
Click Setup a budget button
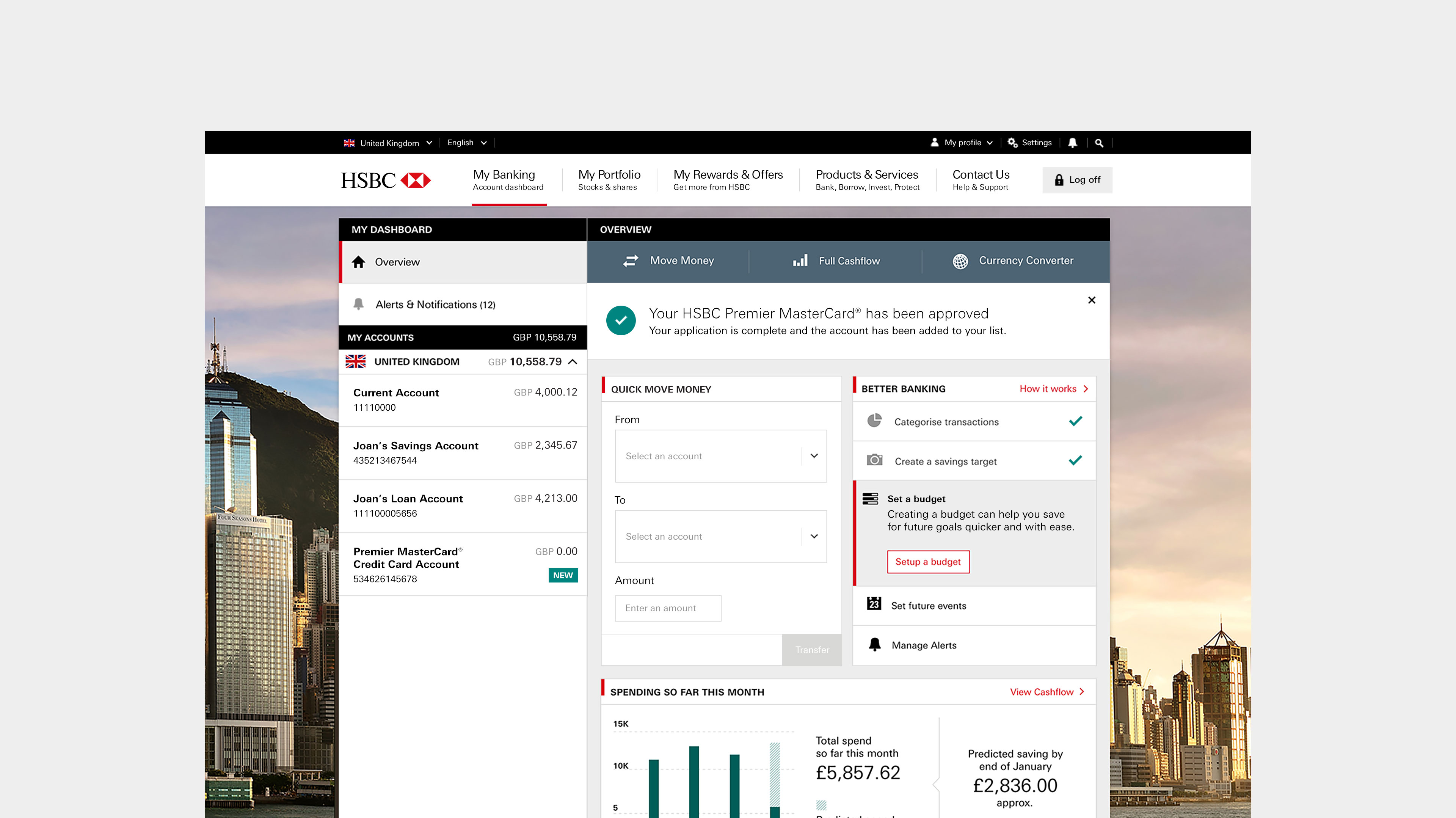[x=928, y=562]
